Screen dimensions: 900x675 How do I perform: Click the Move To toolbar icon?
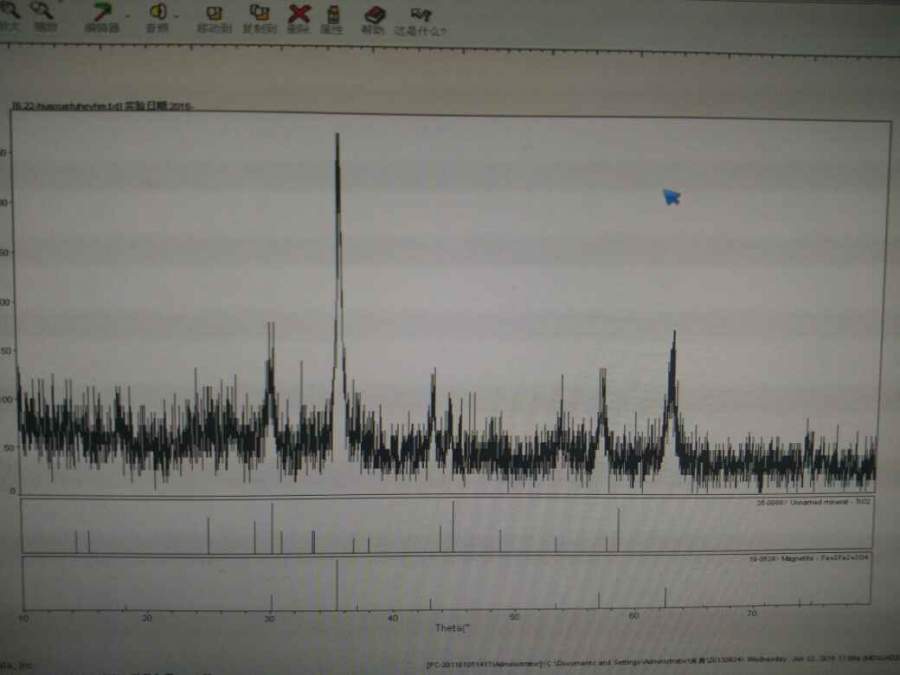214,14
